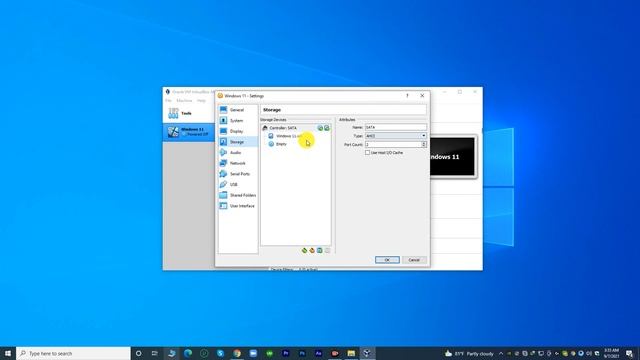The image size is (640, 360).
Task: Open Photoshop from the taskbar
Action: (302, 353)
